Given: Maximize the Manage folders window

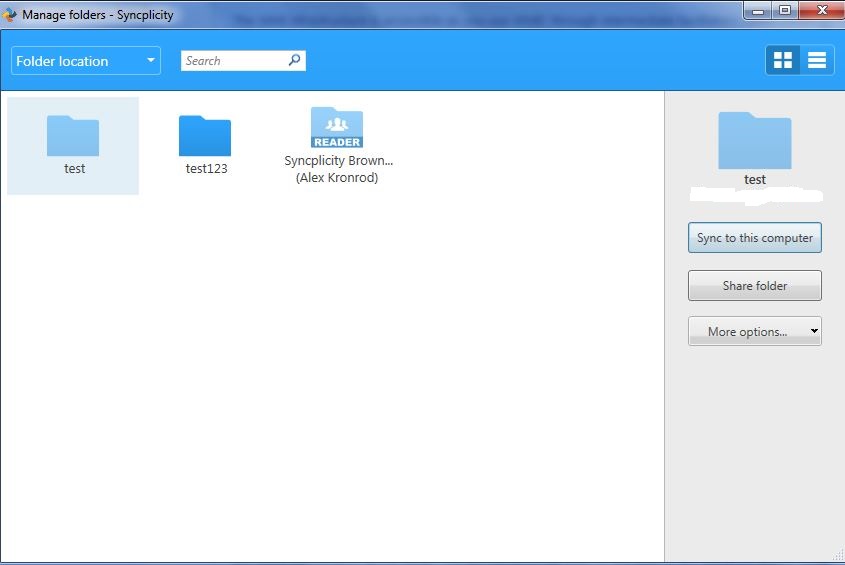Looking at the screenshot, I should pyautogui.click(x=785, y=10).
